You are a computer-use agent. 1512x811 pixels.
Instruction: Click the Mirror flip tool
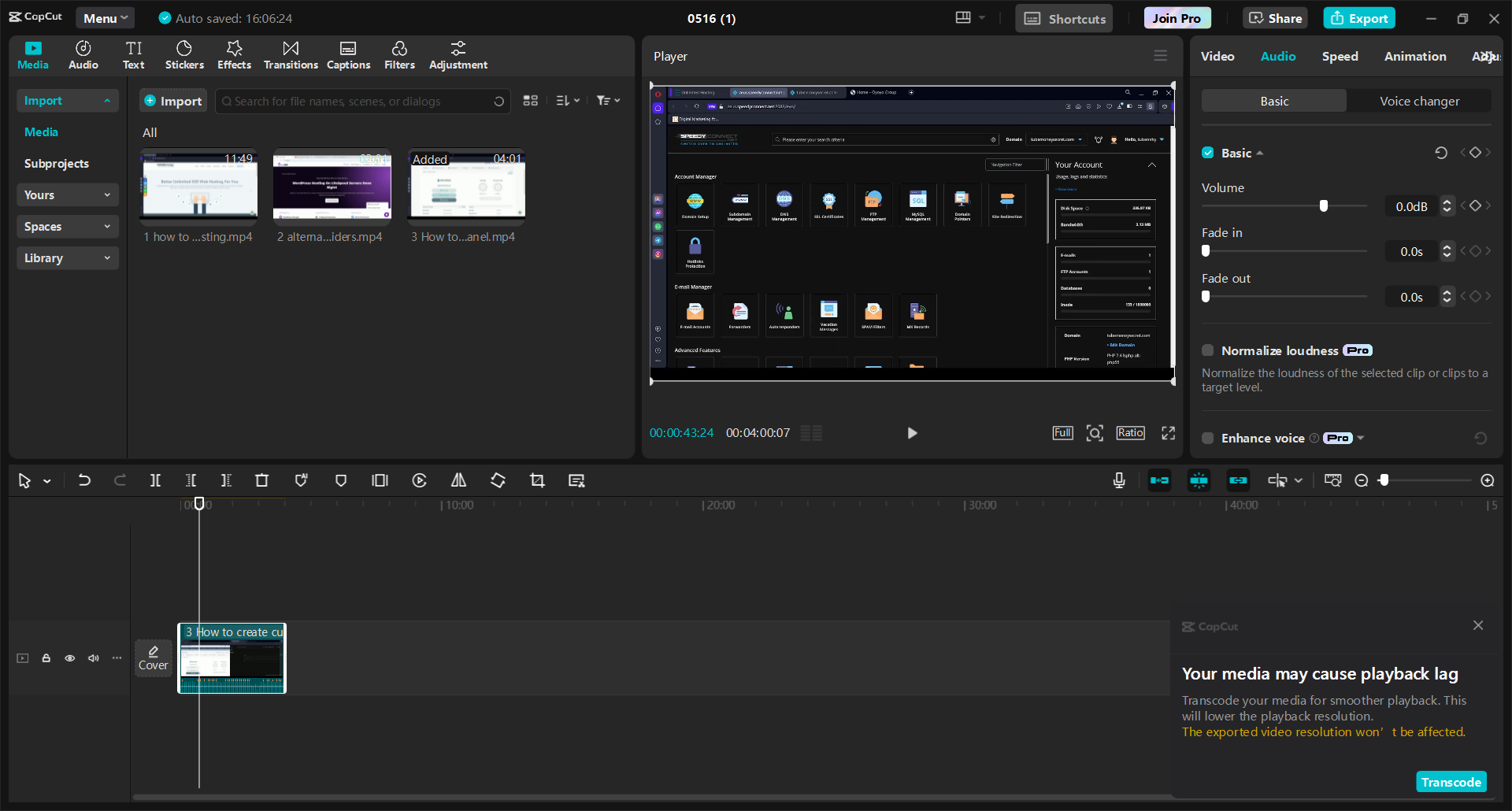point(458,480)
